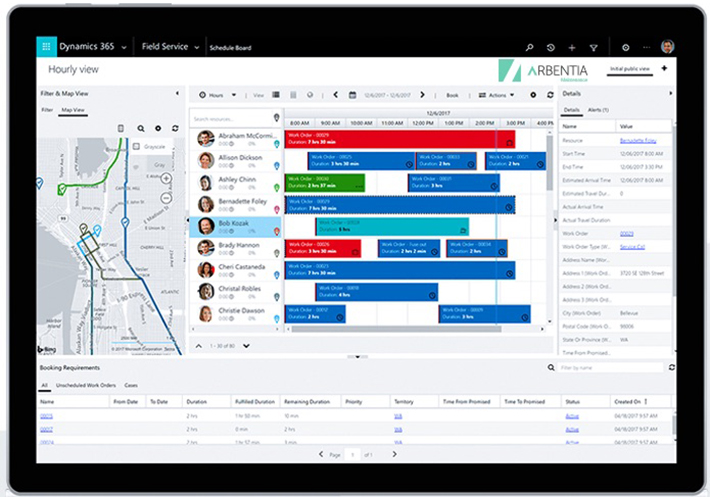Select Bob Kozak's teal booking block
Screen dimensions: 710x500
pyautogui.click(x=392, y=226)
